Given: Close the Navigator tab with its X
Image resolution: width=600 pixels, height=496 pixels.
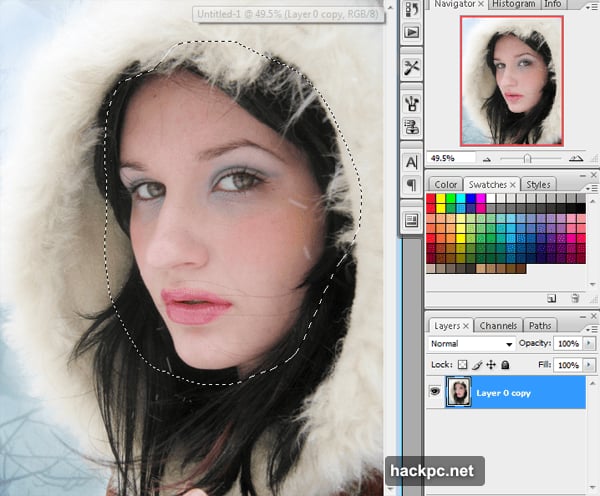Looking at the screenshot, I should pos(481,4).
